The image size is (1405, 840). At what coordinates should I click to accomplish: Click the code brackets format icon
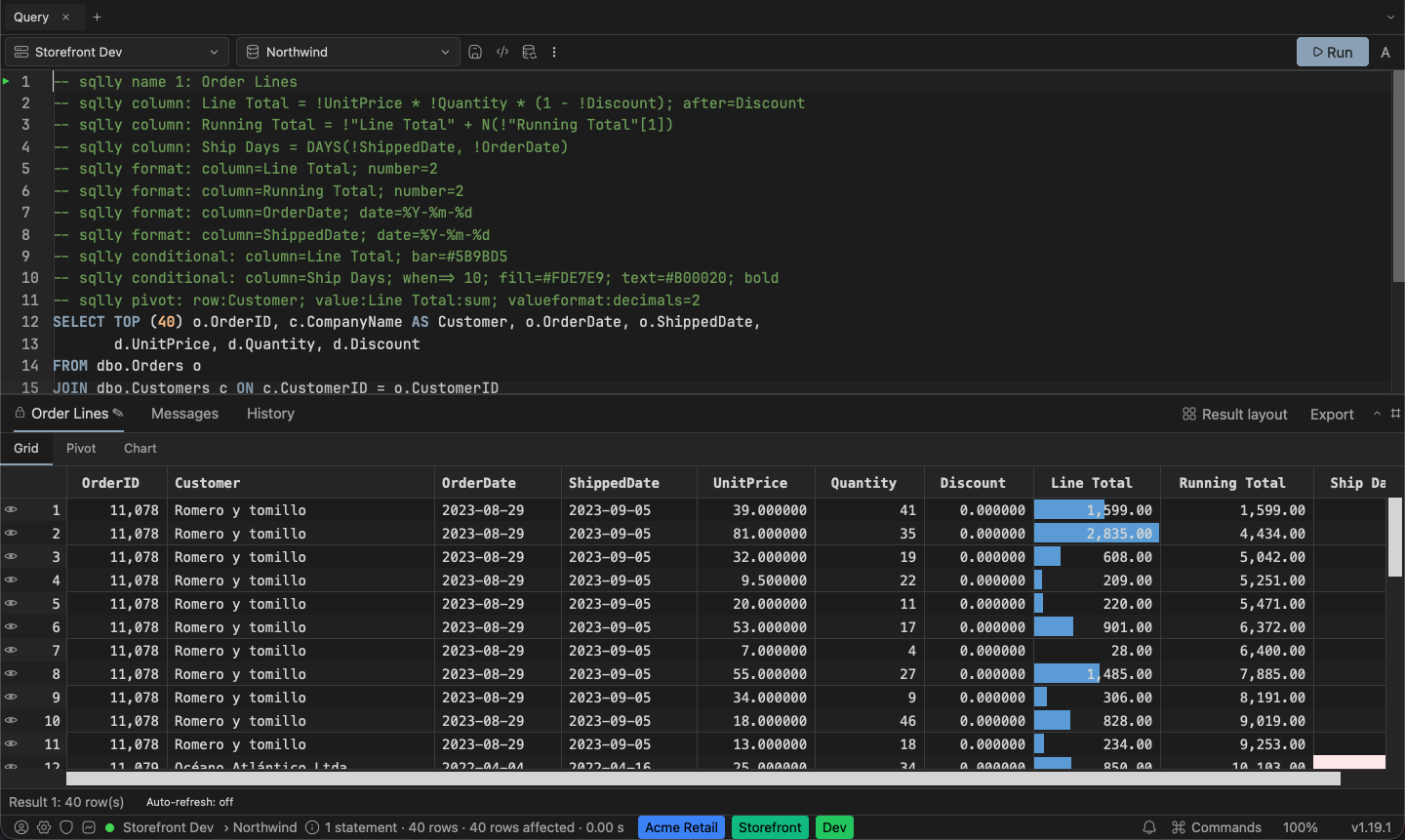pyautogui.click(x=502, y=52)
